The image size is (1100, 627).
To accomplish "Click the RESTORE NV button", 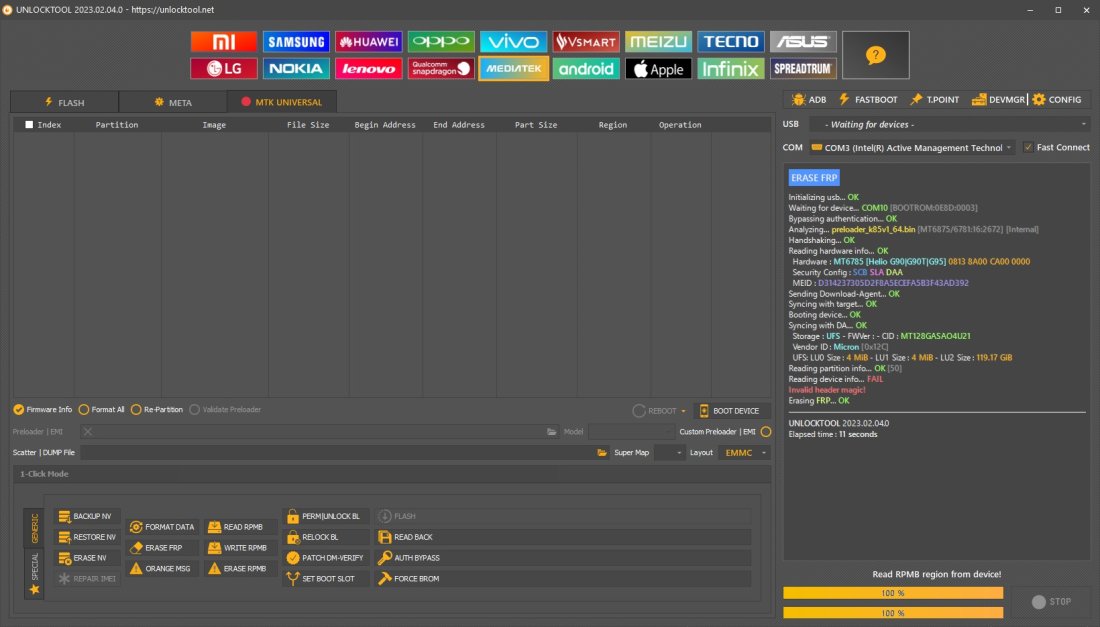I will click(87, 537).
